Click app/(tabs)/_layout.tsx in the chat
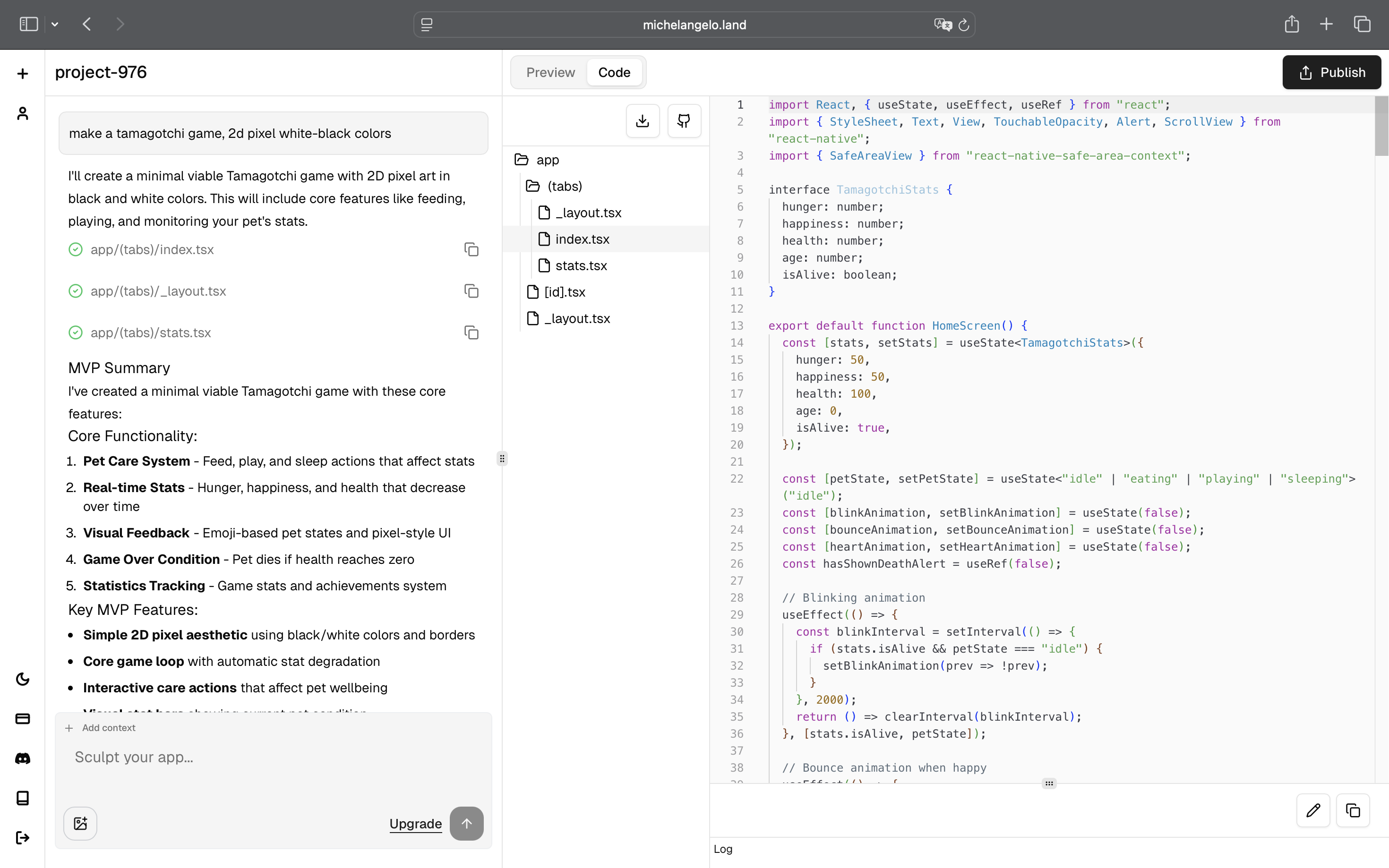 click(158, 291)
